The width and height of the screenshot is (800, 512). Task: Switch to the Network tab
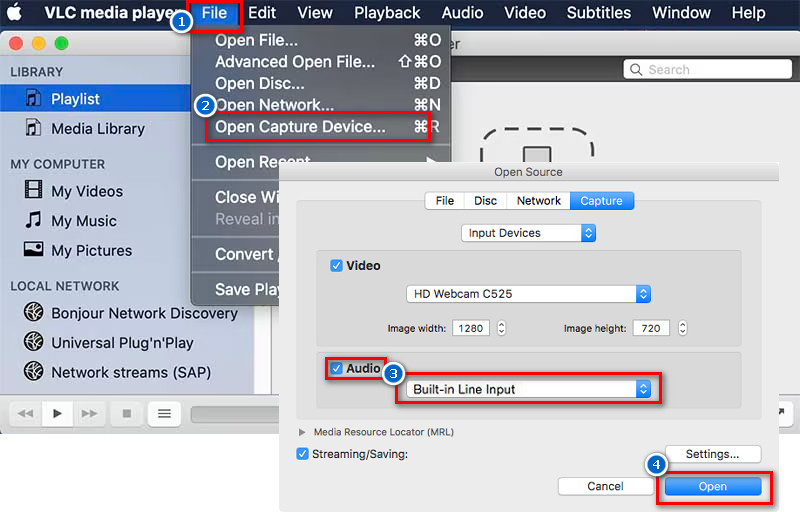click(x=538, y=201)
